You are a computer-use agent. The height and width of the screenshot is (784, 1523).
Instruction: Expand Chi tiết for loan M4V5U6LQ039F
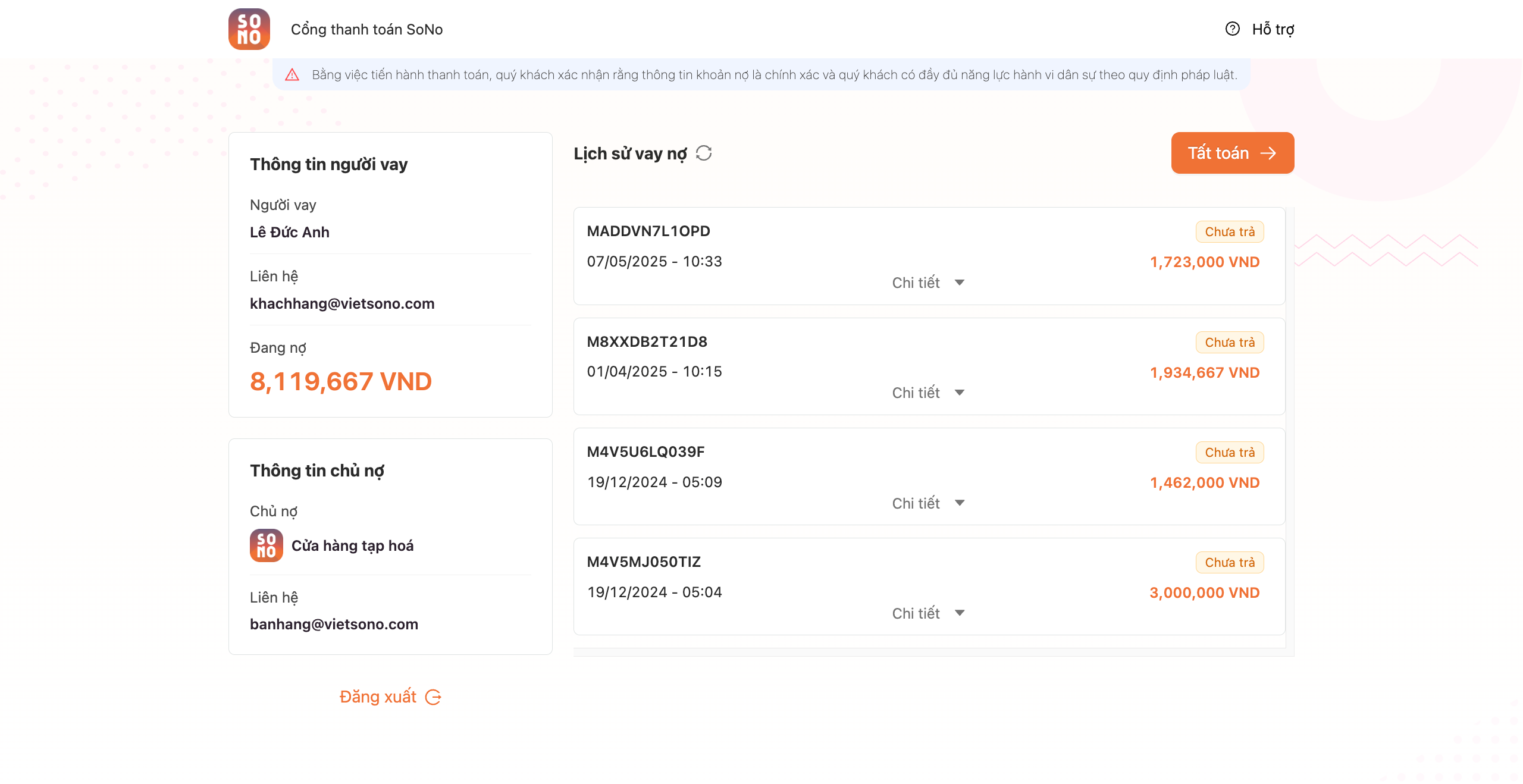pos(928,503)
